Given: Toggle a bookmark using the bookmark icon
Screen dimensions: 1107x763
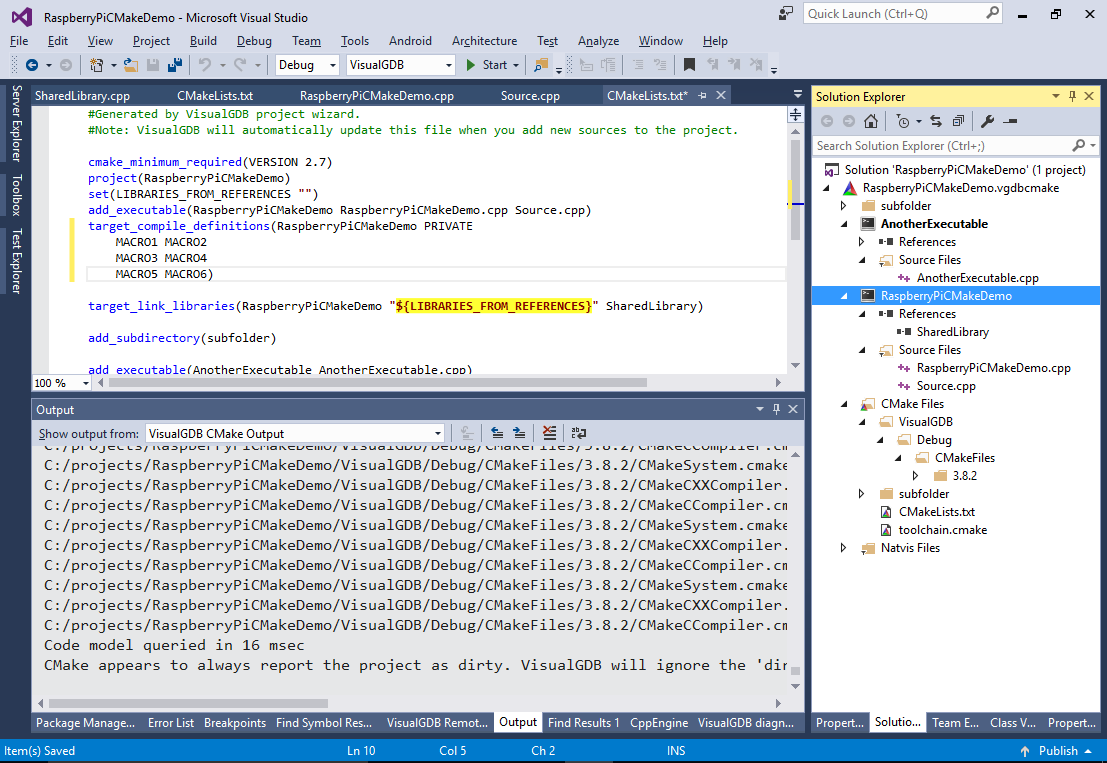Looking at the screenshot, I should (x=690, y=65).
